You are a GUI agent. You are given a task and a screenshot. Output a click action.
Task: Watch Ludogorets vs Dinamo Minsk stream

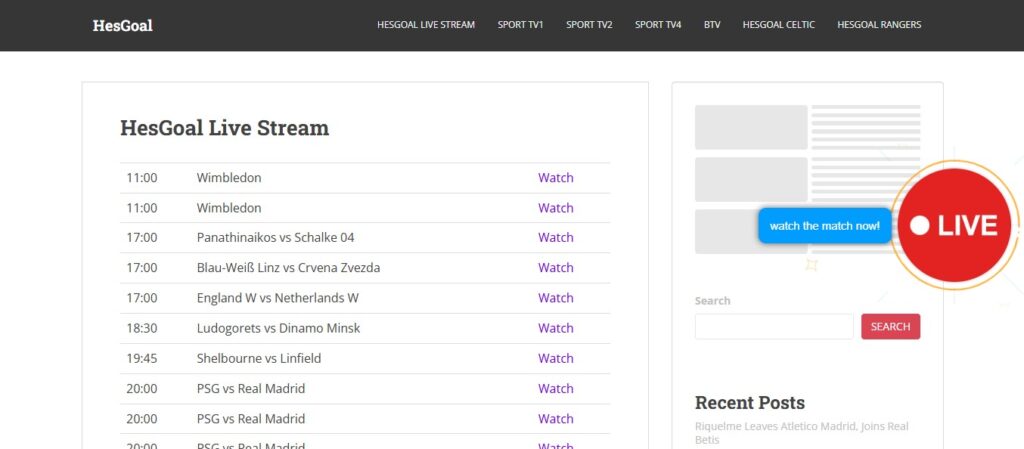point(556,328)
